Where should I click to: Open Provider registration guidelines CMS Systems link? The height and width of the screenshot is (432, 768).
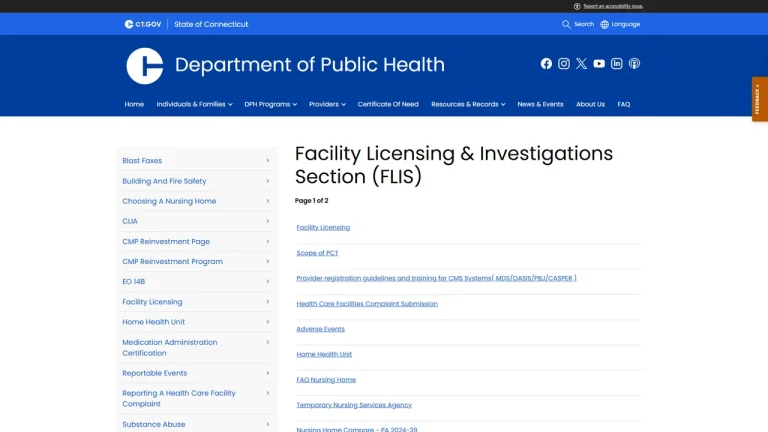436,278
